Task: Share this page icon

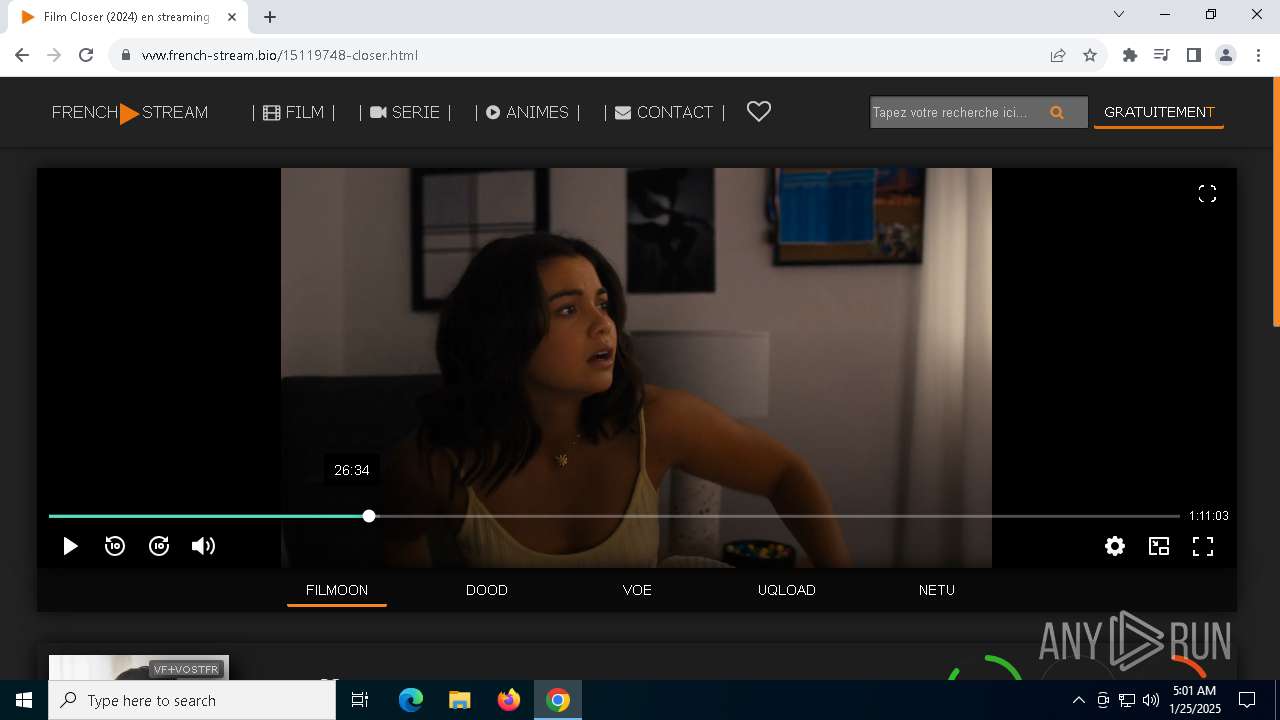Action: 1058,55
